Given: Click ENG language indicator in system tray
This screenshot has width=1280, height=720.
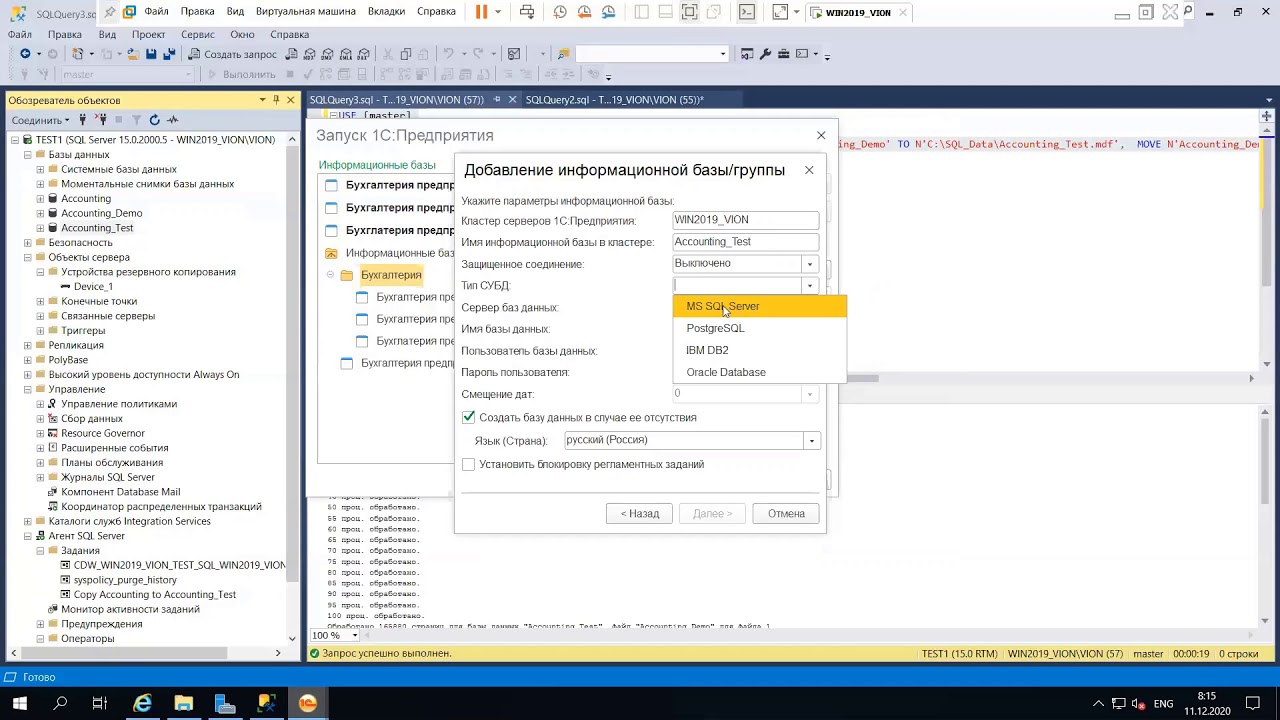Looking at the screenshot, I should (x=1163, y=704).
